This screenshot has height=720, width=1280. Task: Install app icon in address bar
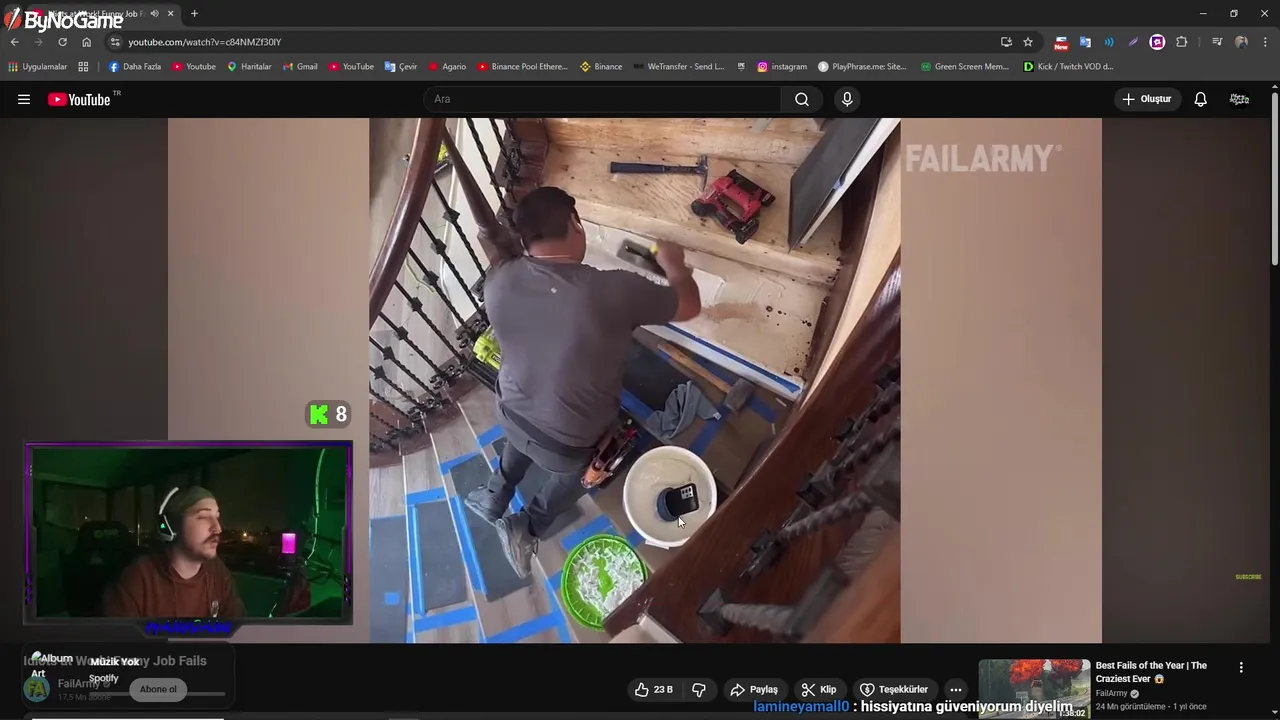1006,42
